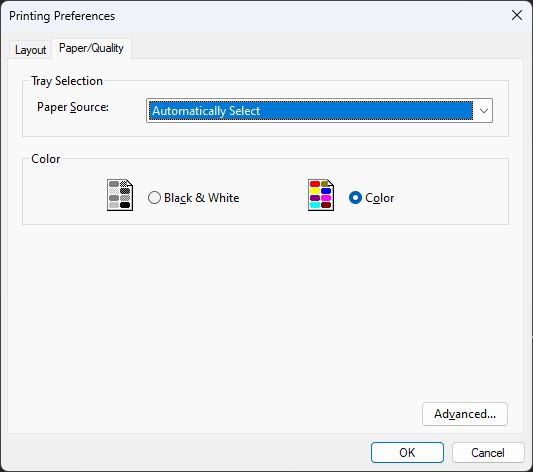Click the Printing Preferences title bar
533x472 pixels.
255,16
